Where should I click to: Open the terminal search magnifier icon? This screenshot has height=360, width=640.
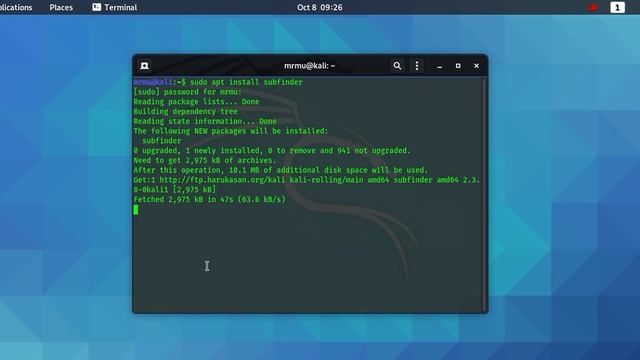coord(397,66)
